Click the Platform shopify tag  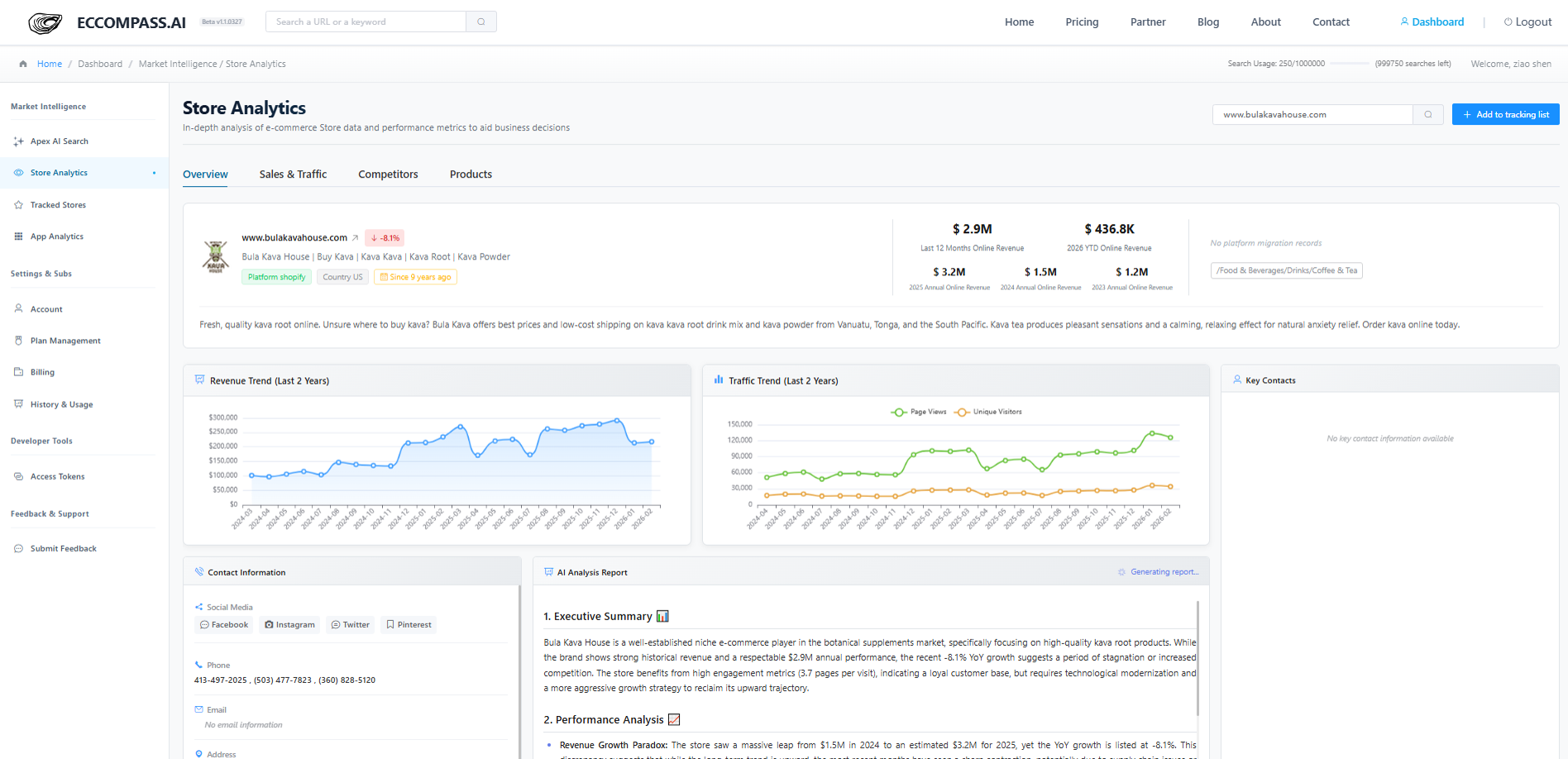point(276,277)
